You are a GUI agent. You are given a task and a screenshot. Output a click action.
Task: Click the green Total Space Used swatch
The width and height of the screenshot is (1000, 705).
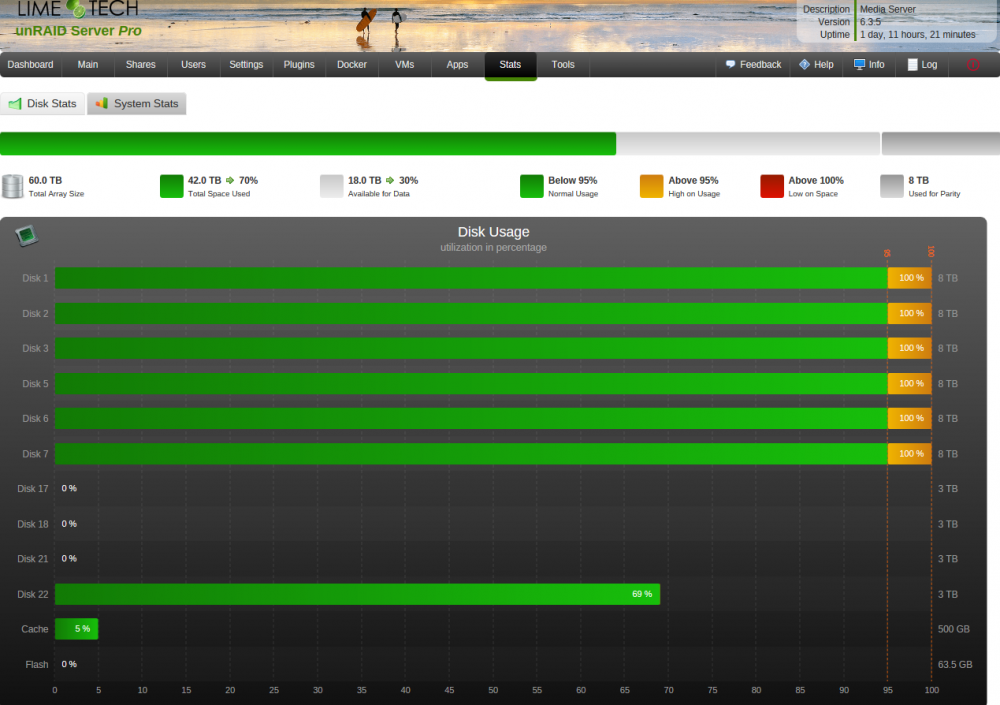click(172, 186)
